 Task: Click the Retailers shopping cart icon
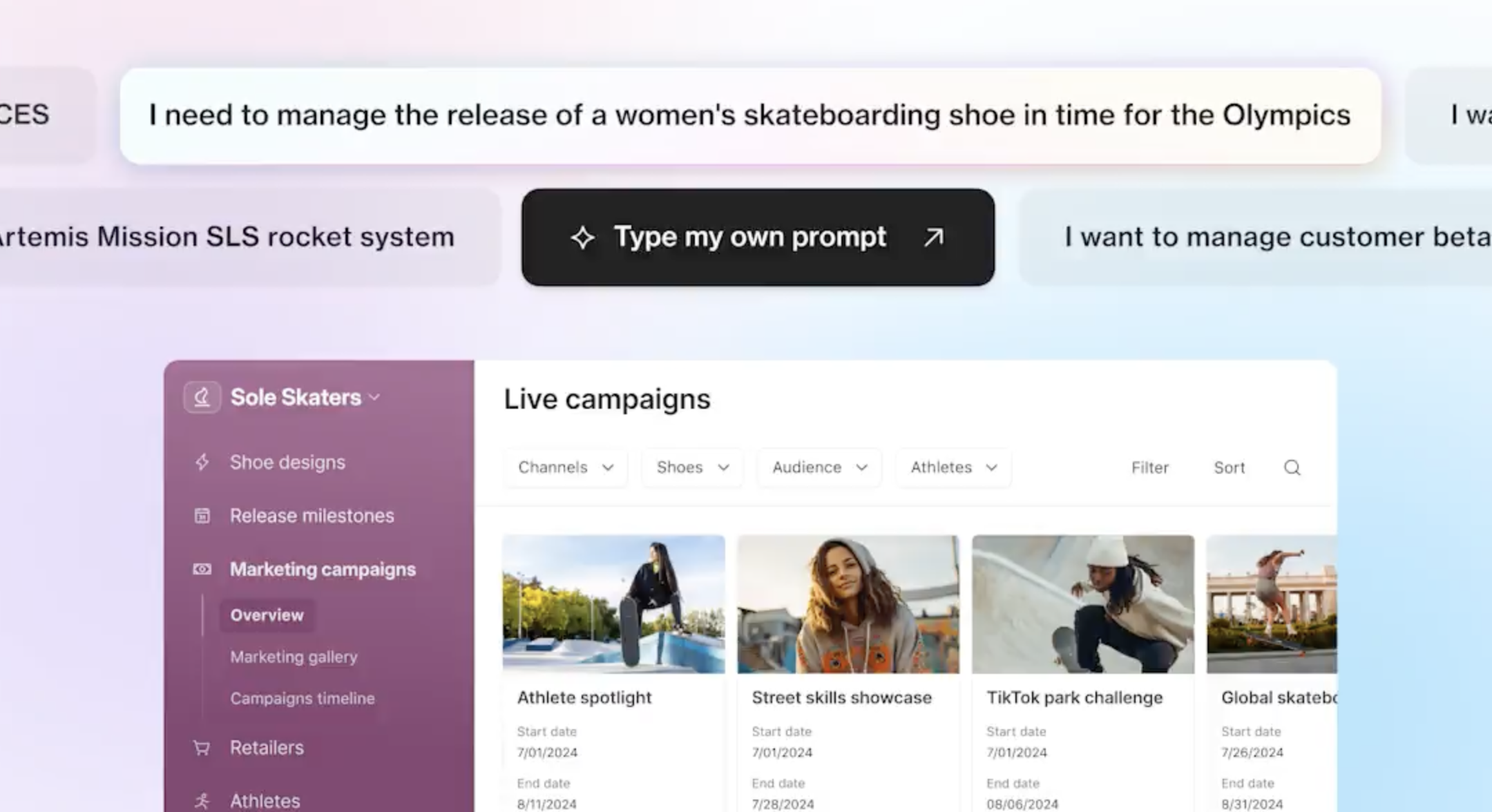tap(202, 748)
